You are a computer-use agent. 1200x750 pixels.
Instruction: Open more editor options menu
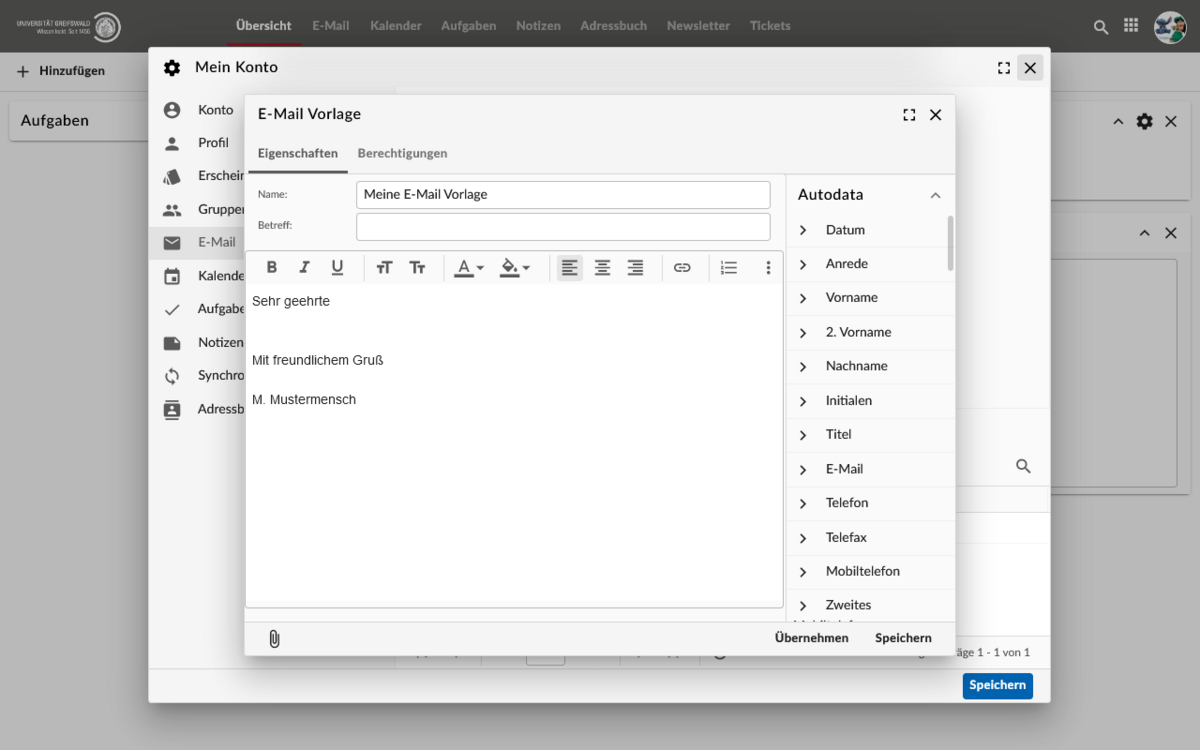[768, 268]
